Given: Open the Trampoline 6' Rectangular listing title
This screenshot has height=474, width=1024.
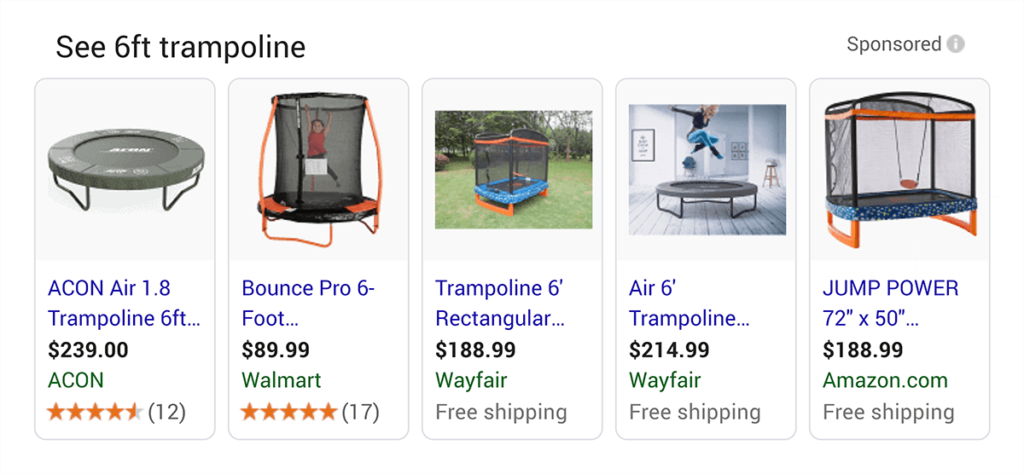Looking at the screenshot, I should [x=500, y=304].
